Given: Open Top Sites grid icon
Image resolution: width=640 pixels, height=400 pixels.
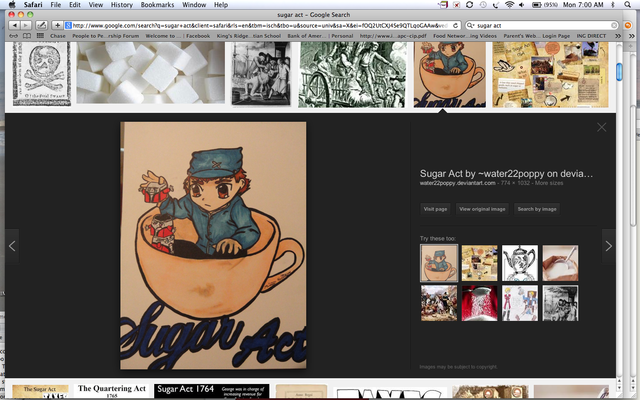Looking at the screenshot, I should (40, 36).
